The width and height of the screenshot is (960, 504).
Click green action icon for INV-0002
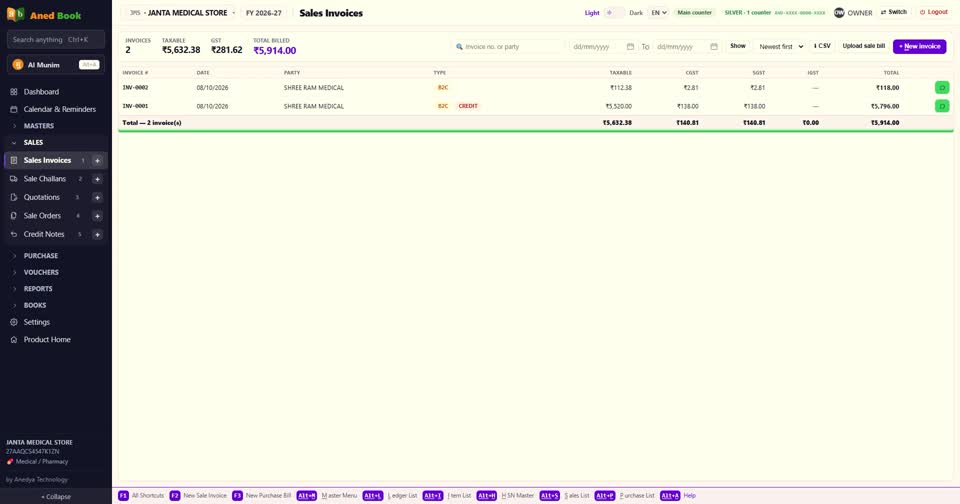942,88
